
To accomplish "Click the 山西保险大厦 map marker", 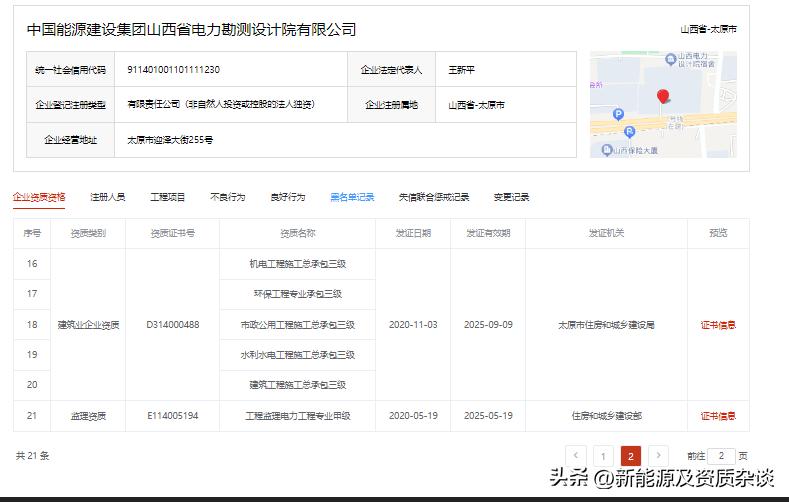I will [607, 149].
